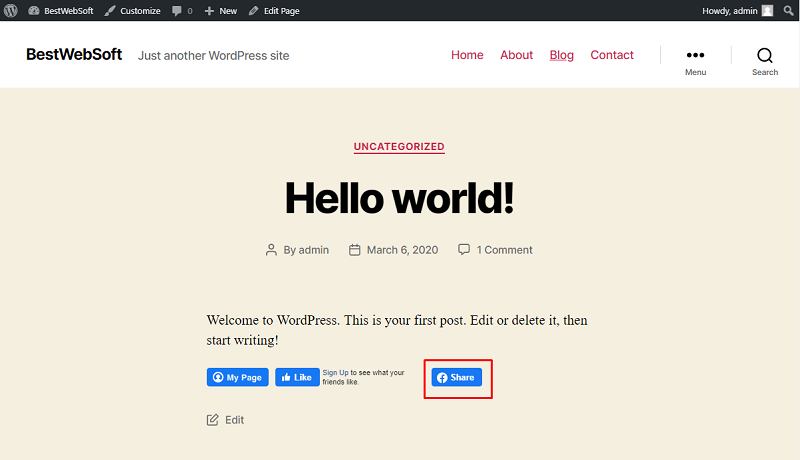Click the Welcome to WordPress paragraph text
The image size is (800, 460).
coord(397,330)
